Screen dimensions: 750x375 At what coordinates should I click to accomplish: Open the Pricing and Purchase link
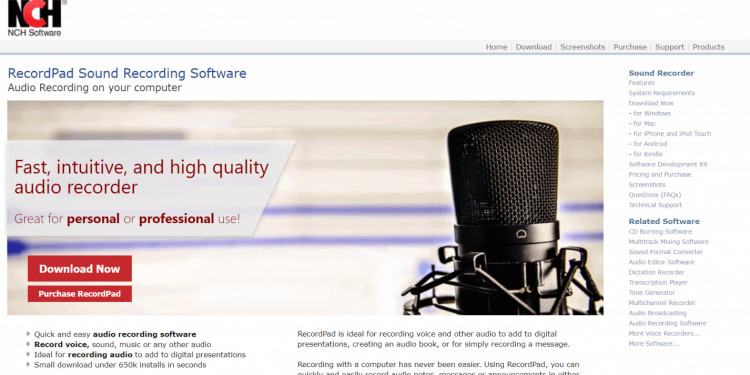click(x=660, y=174)
